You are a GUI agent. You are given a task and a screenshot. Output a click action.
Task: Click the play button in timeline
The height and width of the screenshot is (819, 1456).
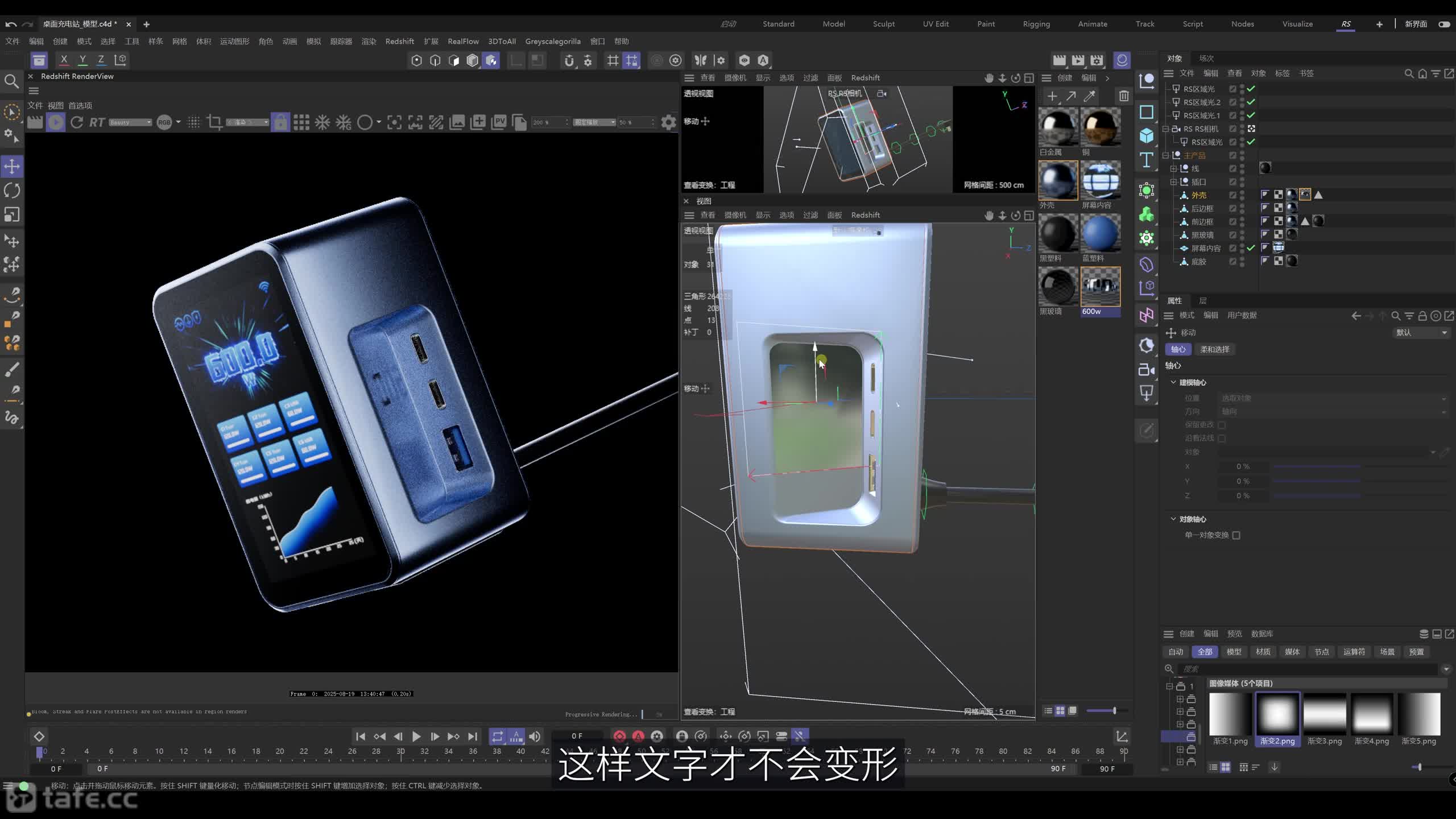(x=416, y=737)
